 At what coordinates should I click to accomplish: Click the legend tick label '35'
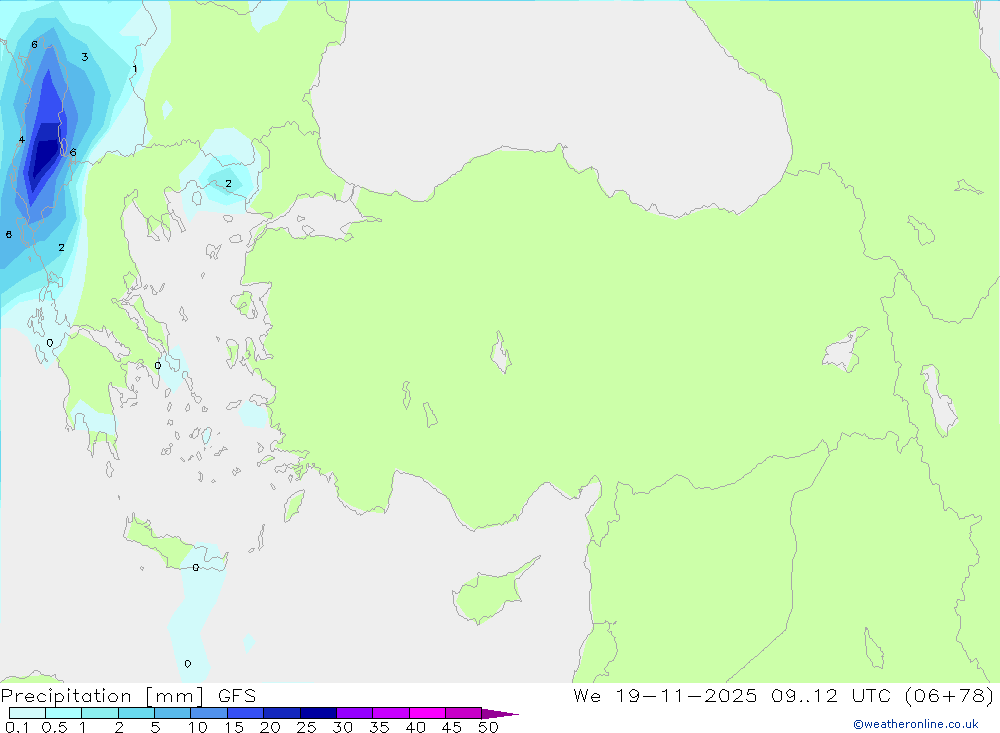[x=379, y=727]
